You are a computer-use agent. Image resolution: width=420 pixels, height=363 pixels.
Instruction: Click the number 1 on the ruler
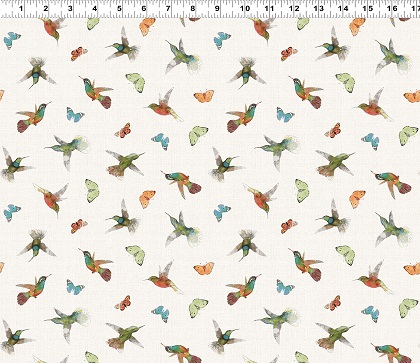tap(21, 8)
